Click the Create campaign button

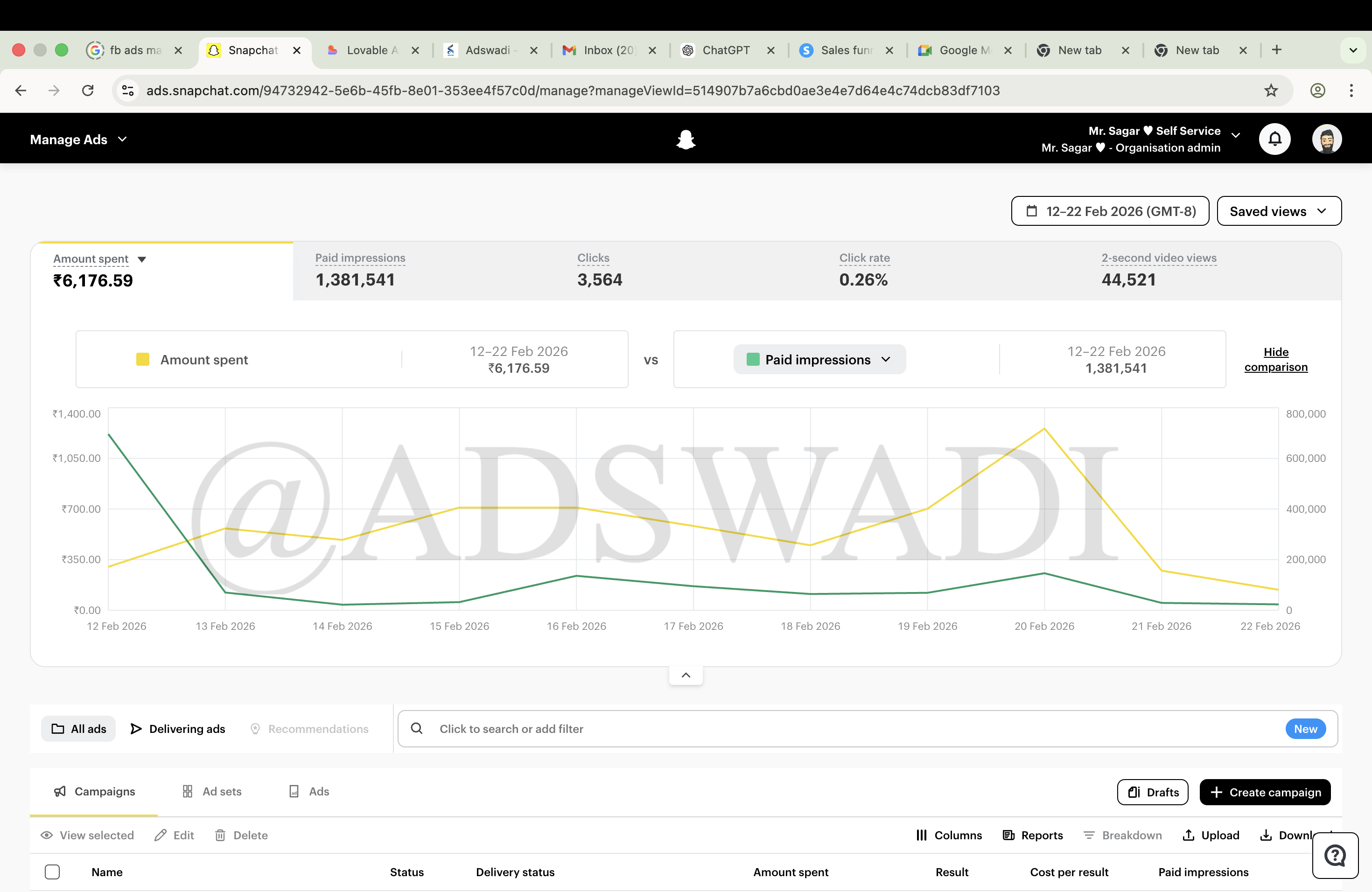1265,792
